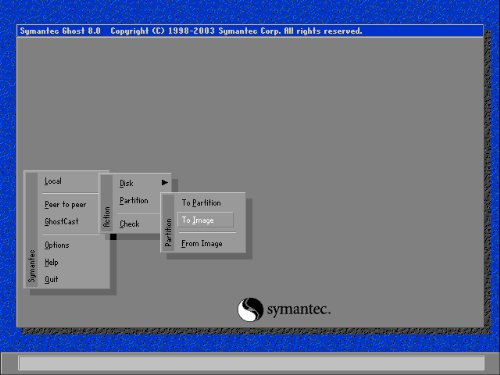Click the Symantec Ghost 8.0 title bar
The image size is (500, 375).
(x=250, y=31)
